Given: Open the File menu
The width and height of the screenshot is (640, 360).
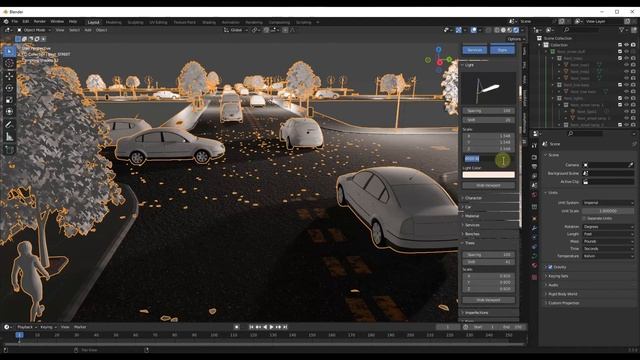Looking at the screenshot, I should point(15,21).
